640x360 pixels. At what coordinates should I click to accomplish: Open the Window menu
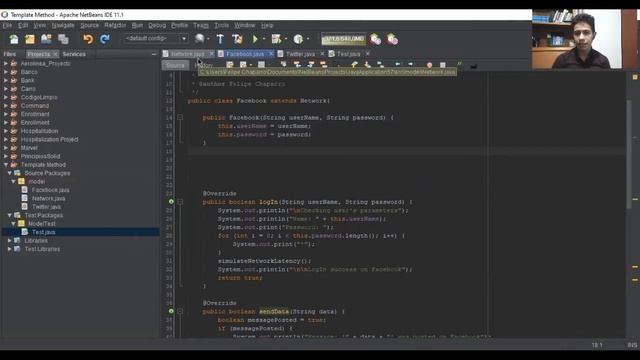pos(244,25)
